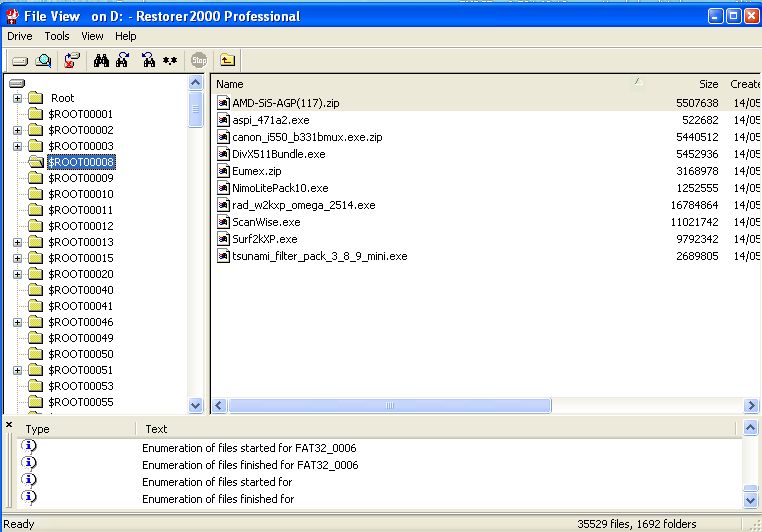The image size is (762, 532).
Task: Click the Root folder icon in the tree
Action: pos(35,98)
